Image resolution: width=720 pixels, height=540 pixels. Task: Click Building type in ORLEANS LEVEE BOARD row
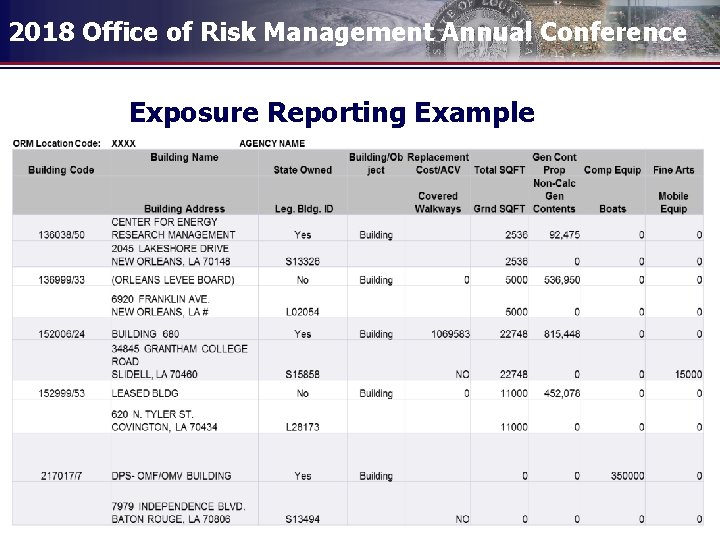click(x=376, y=280)
